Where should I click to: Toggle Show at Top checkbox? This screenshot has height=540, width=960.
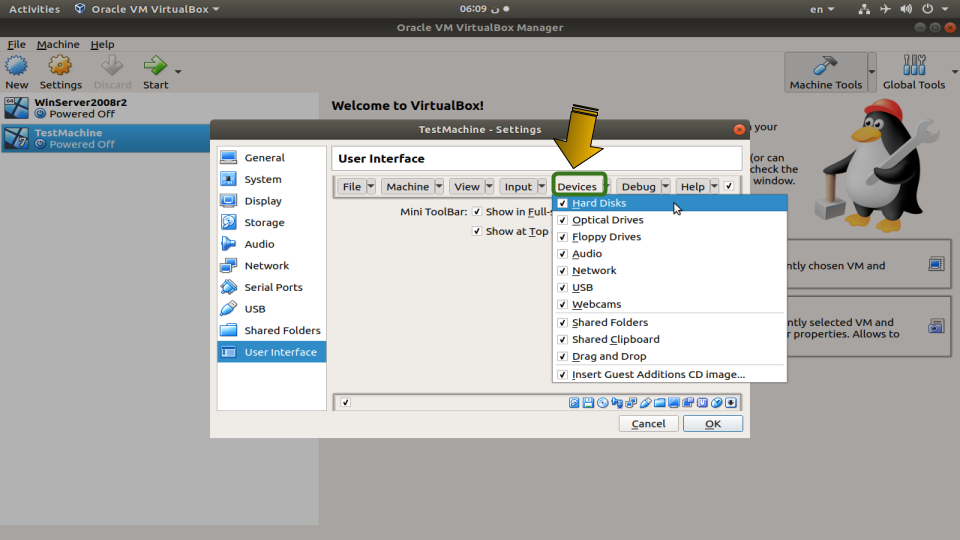point(477,231)
